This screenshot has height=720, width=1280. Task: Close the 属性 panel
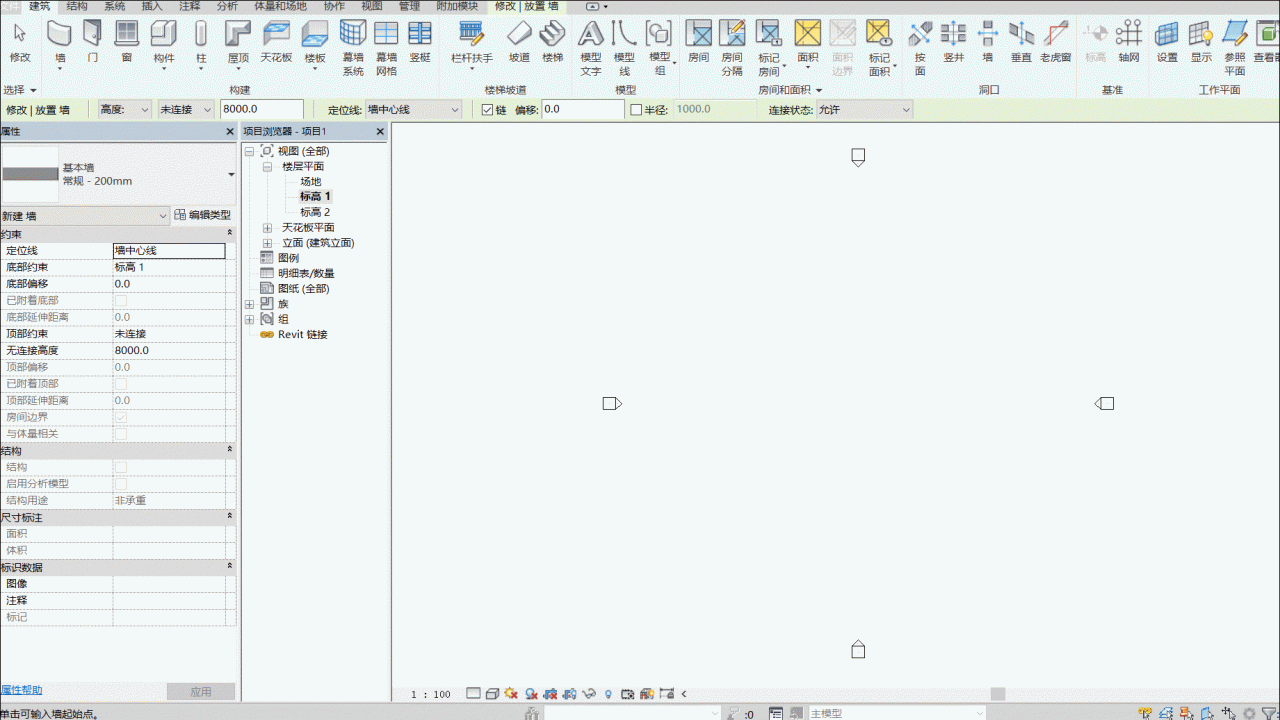tap(230, 132)
